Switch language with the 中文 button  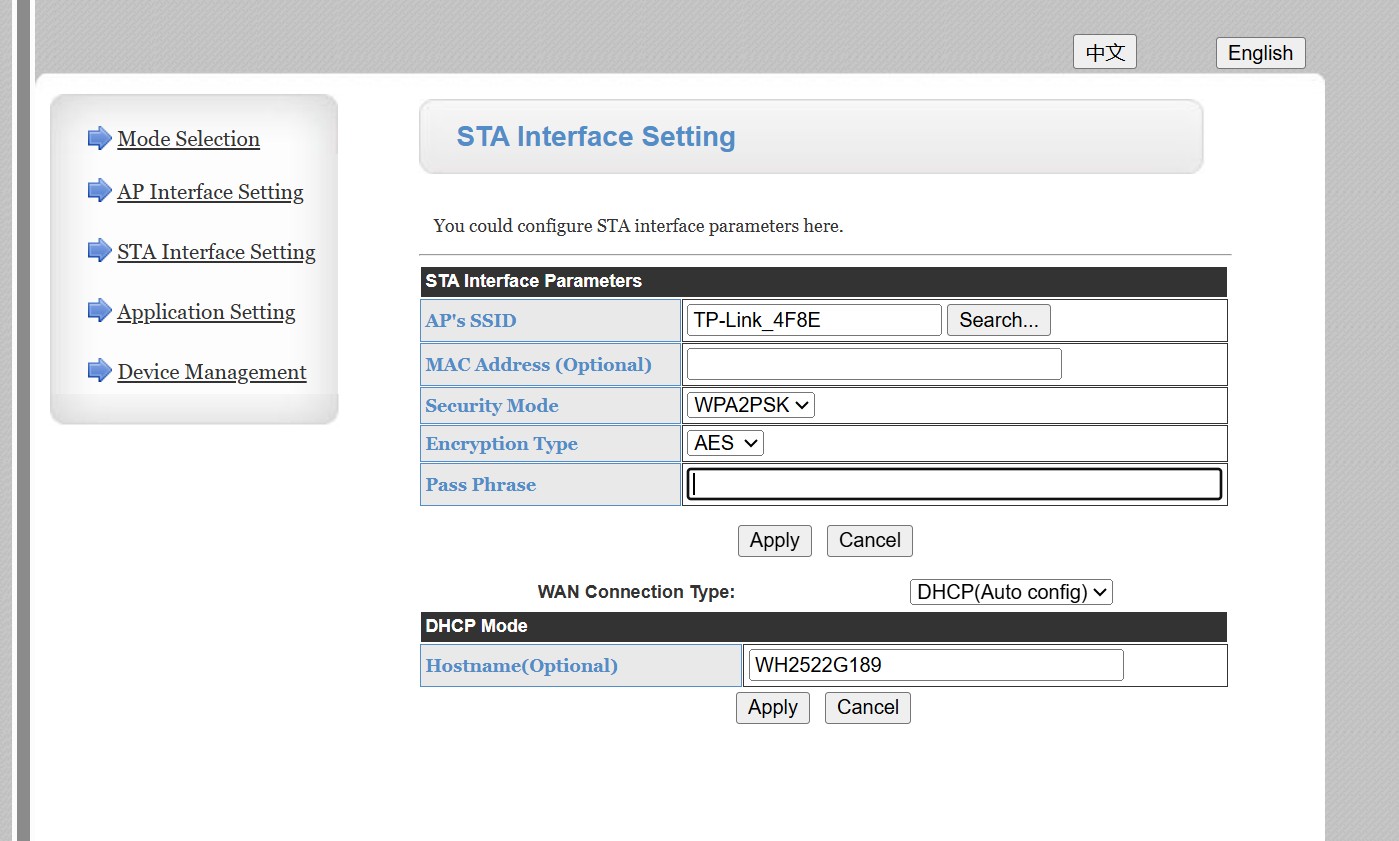pyautogui.click(x=1104, y=53)
